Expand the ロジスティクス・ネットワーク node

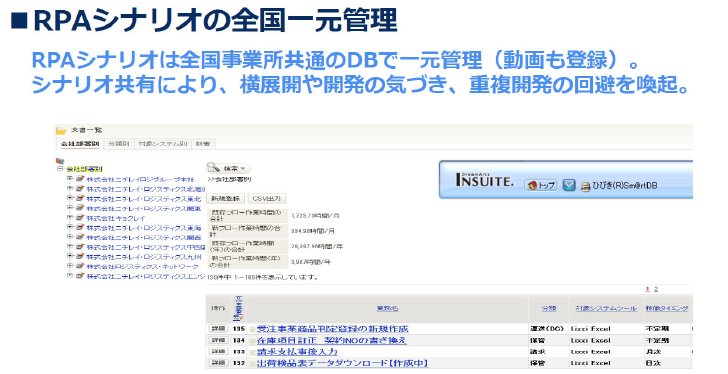coord(70,266)
